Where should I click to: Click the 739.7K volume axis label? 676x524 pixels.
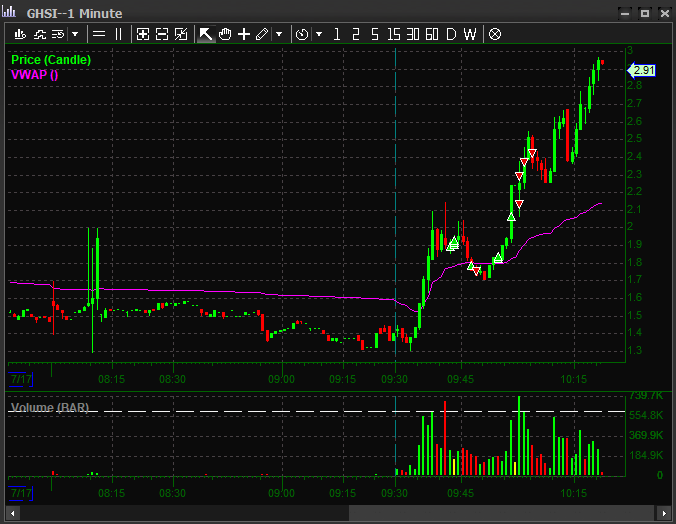pos(645,396)
